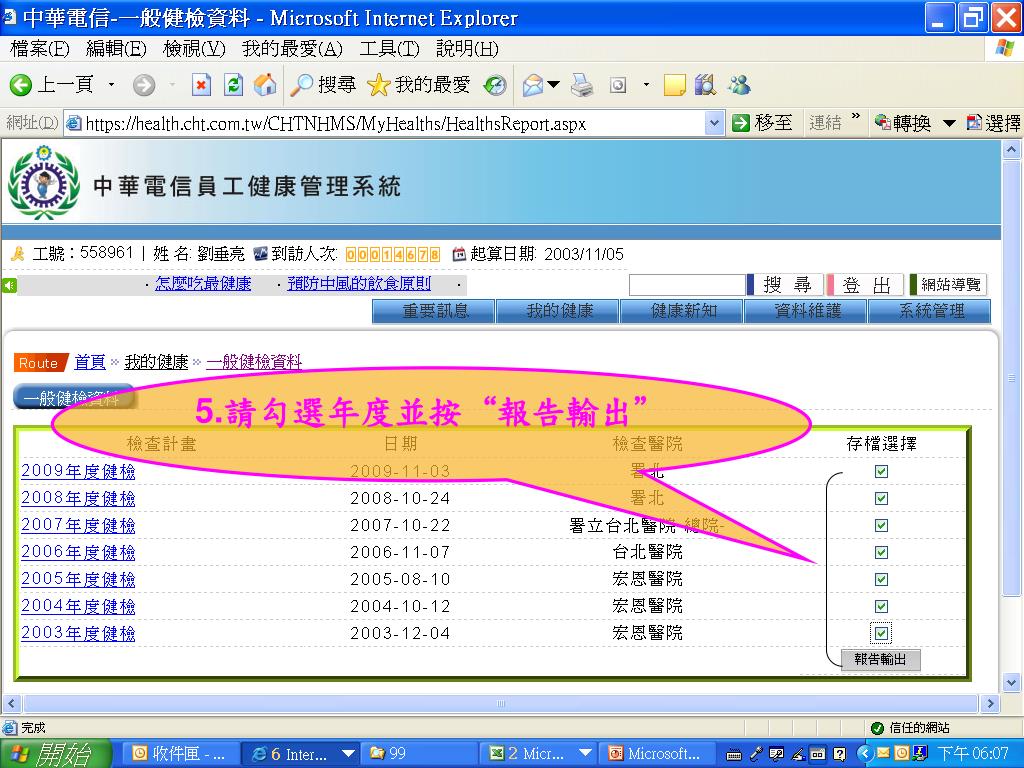
Task: Go to the Home page icon
Action: pos(264,85)
